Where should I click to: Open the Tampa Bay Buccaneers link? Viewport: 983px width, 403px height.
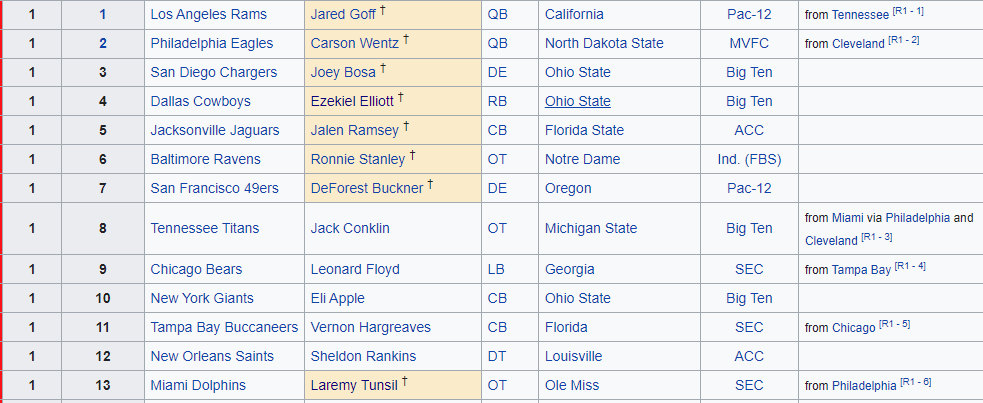point(224,327)
